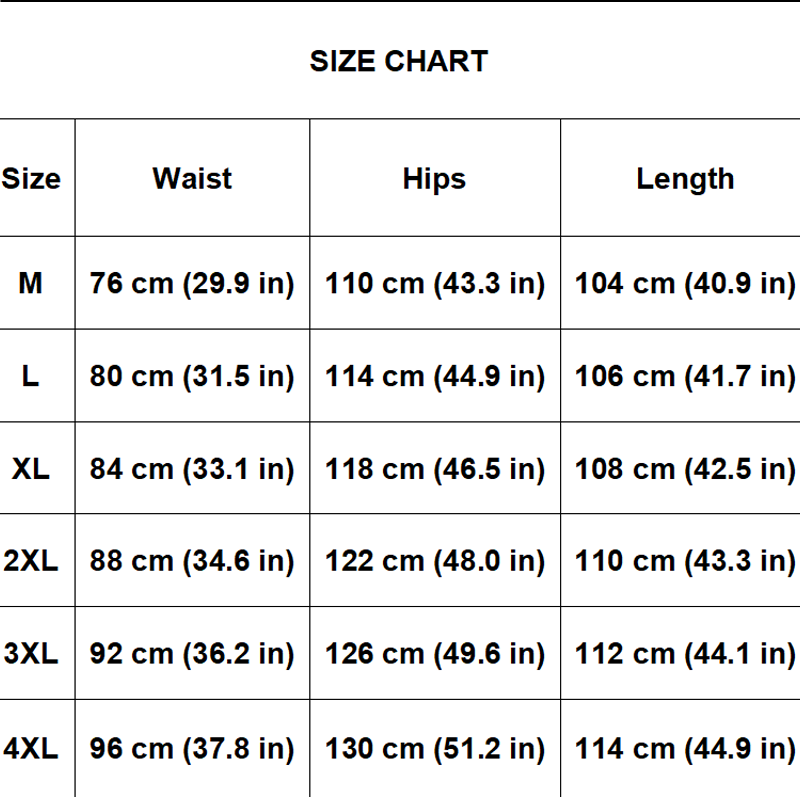Select the Hips column header
The width and height of the screenshot is (800, 800).
tap(434, 180)
